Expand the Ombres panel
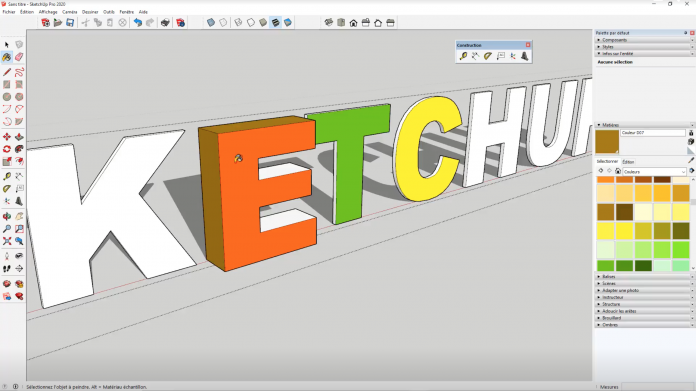This screenshot has width=696, height=391. pyautogui.click(x=644, y=325)
